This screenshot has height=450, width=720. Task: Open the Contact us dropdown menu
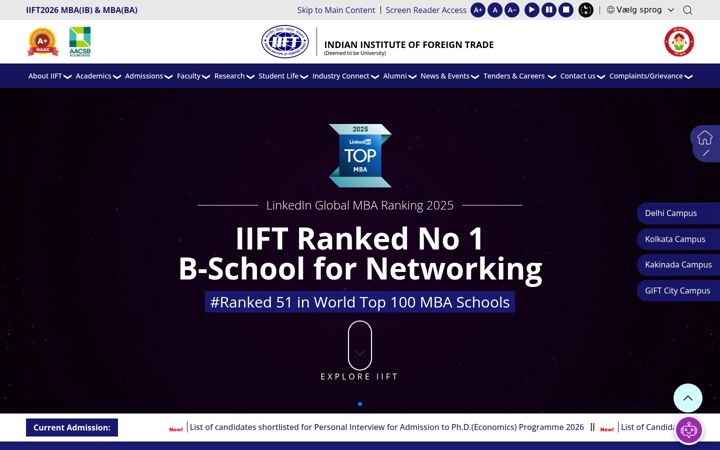click(x=582, y=76)
